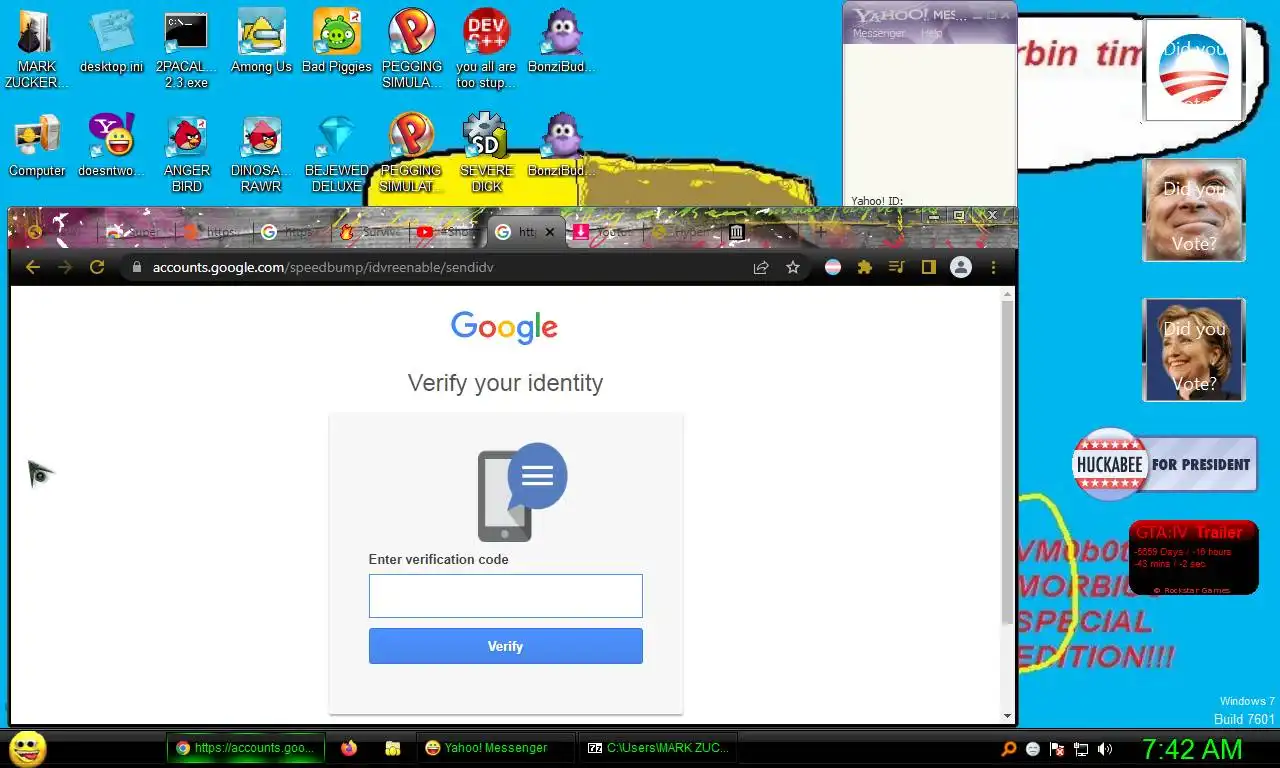The image size is (1280, 768).
Task: View site info via padlock icon
Action: [x=137, y=267]
